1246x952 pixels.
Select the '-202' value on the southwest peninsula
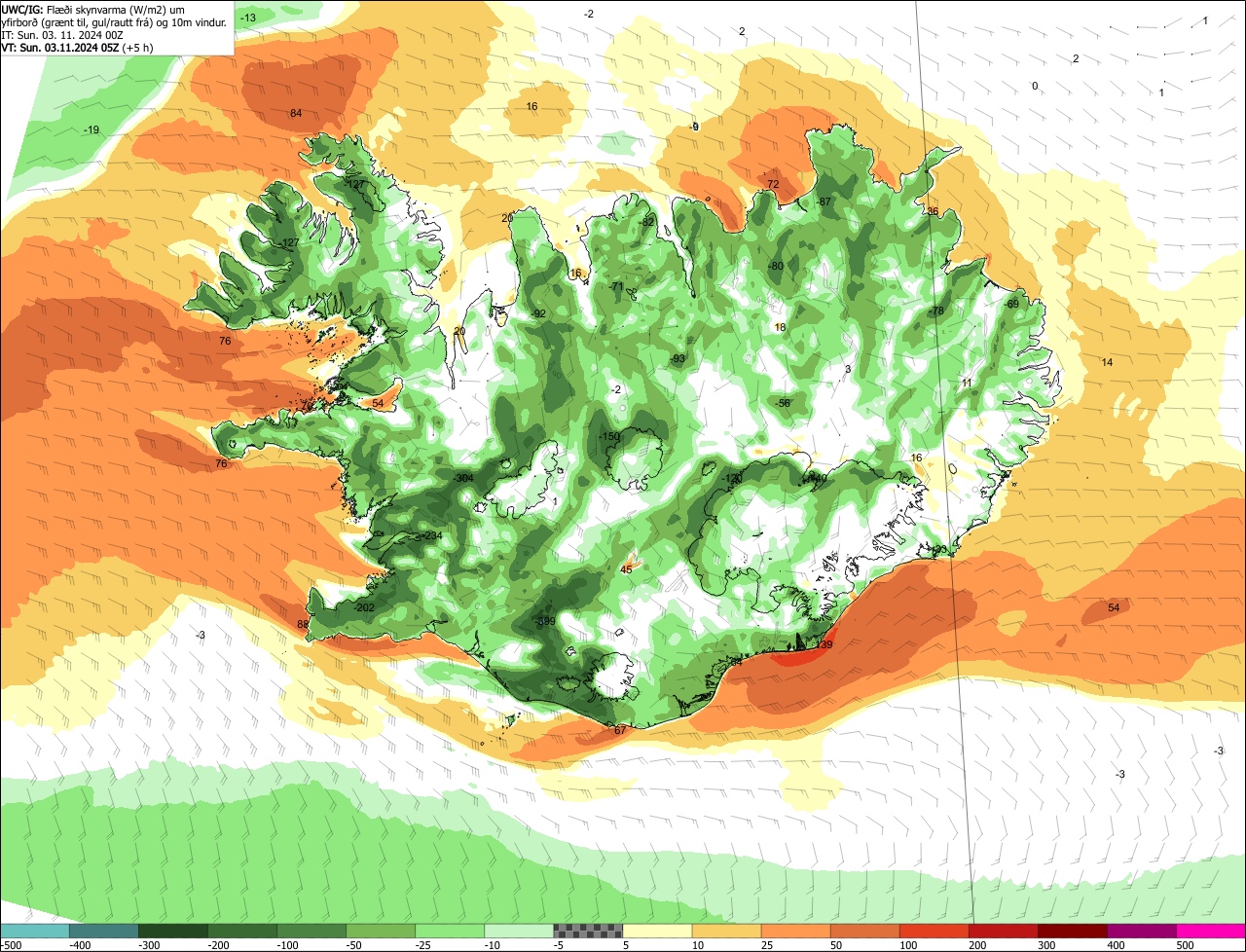(x=364, y=607)
